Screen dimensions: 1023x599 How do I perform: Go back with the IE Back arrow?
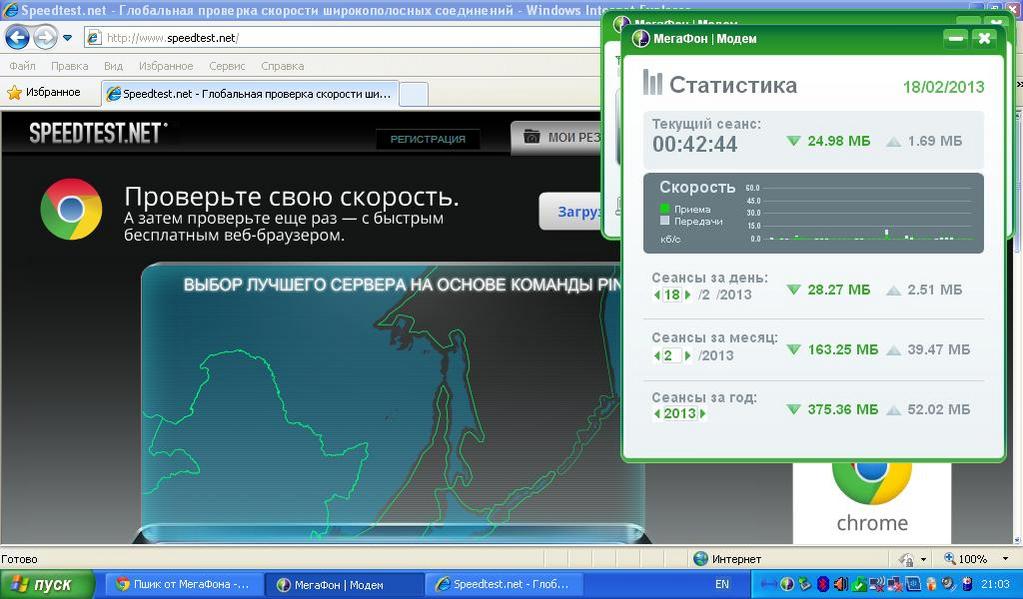[17, 38]
